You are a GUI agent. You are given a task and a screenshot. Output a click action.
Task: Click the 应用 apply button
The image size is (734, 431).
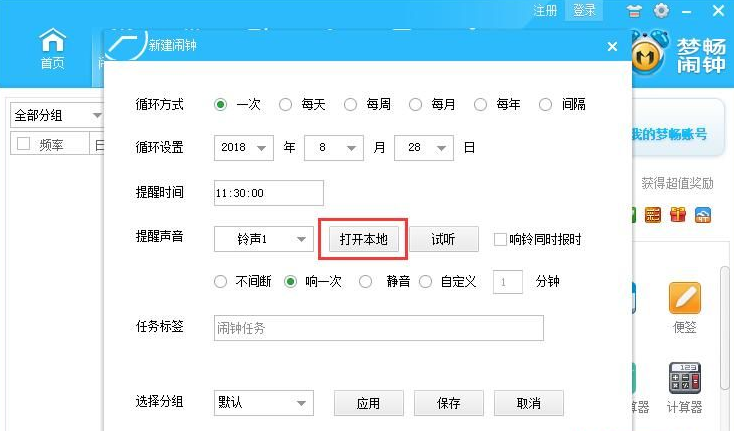pyautogui.click(x=368, y=403)
